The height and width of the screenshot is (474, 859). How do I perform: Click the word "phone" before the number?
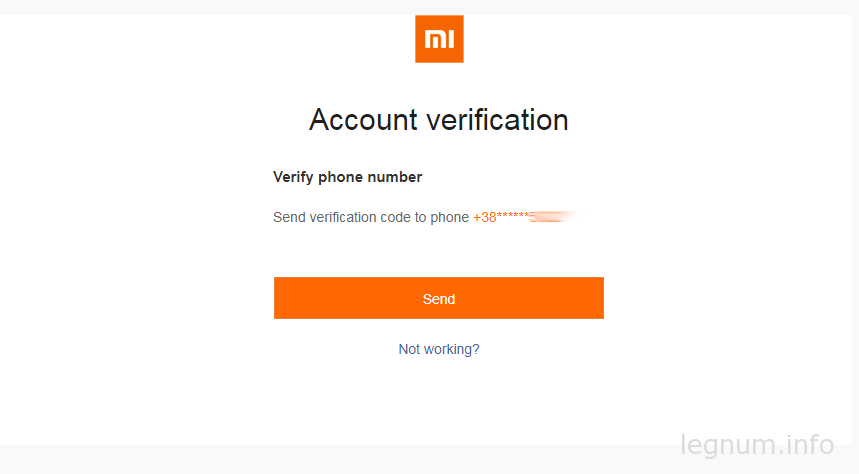449,218
